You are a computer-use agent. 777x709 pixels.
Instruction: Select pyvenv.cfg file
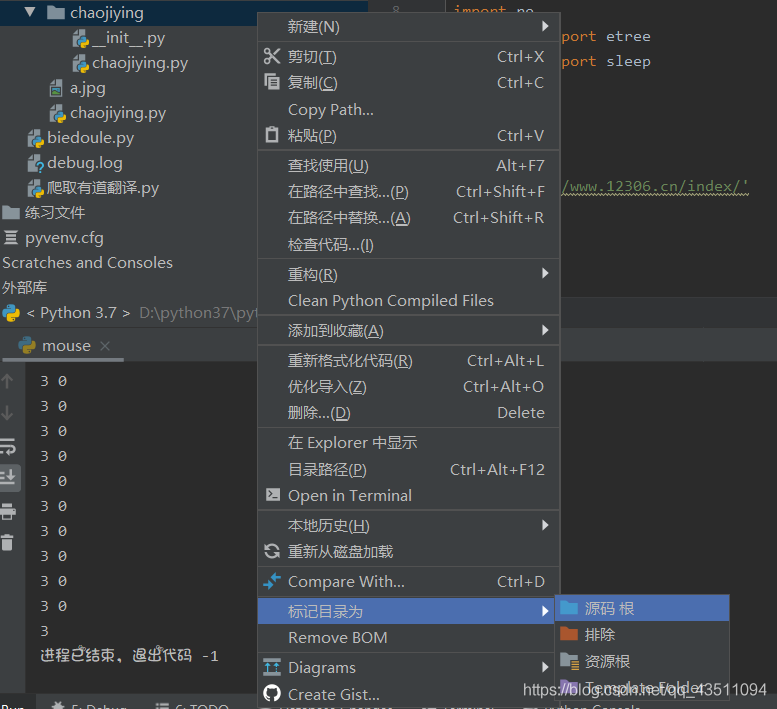[x=54, y=238]
